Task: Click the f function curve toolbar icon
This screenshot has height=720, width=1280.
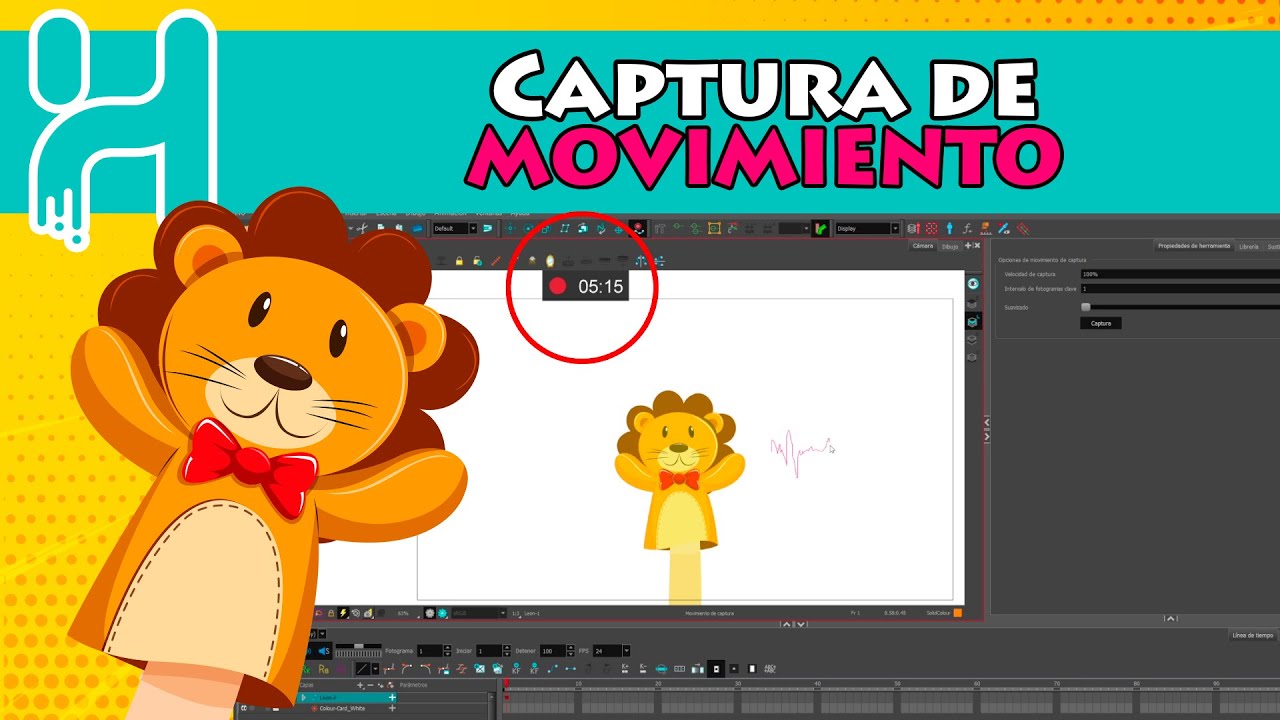Action: (x=967, y=228)
